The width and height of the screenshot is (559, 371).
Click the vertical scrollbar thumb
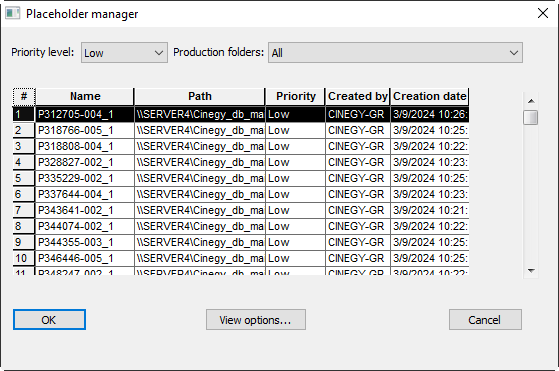[530, 118]
